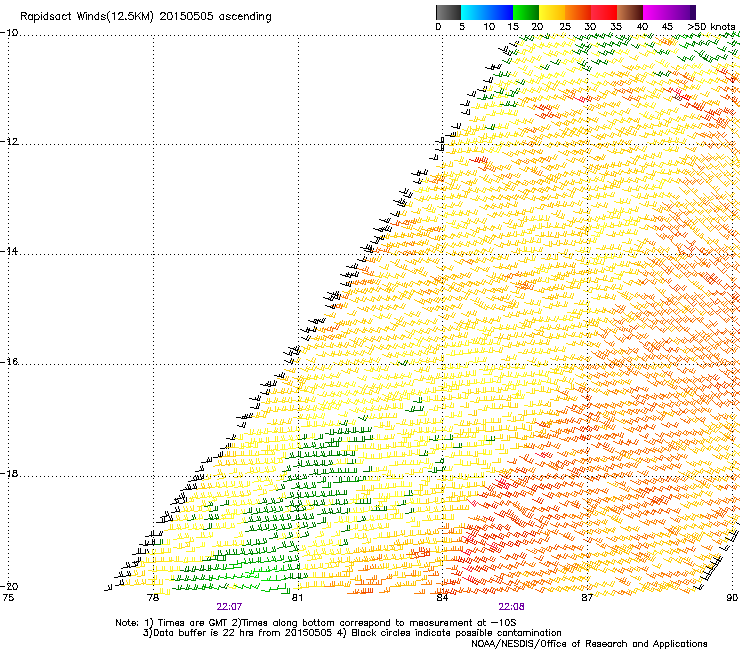This screenshot has width=740, height=650.
Task: Click the purple time stamp '22:07'
Action: [x=229, y=607]
